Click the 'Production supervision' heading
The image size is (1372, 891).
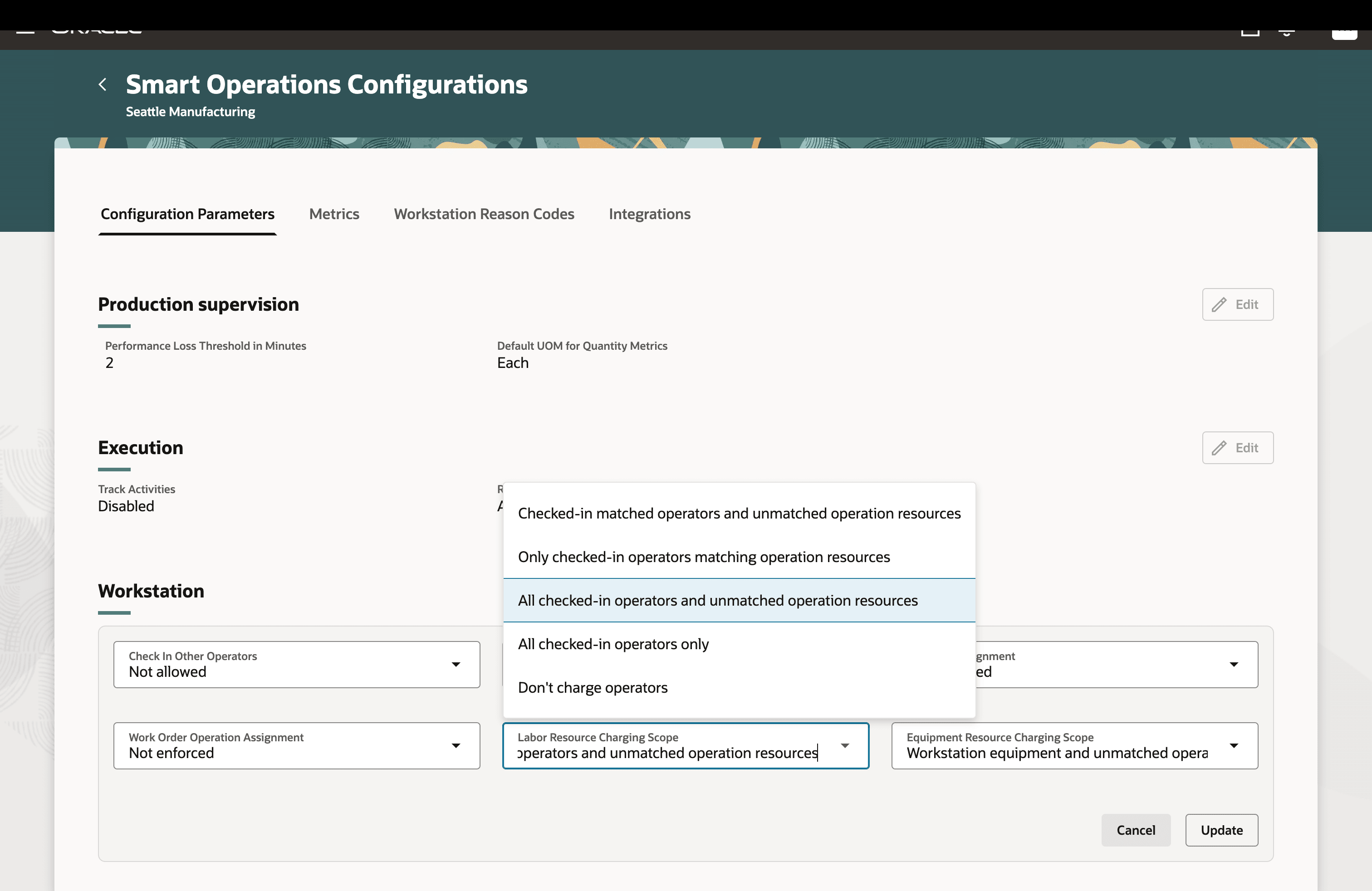(x=198, y=304)
